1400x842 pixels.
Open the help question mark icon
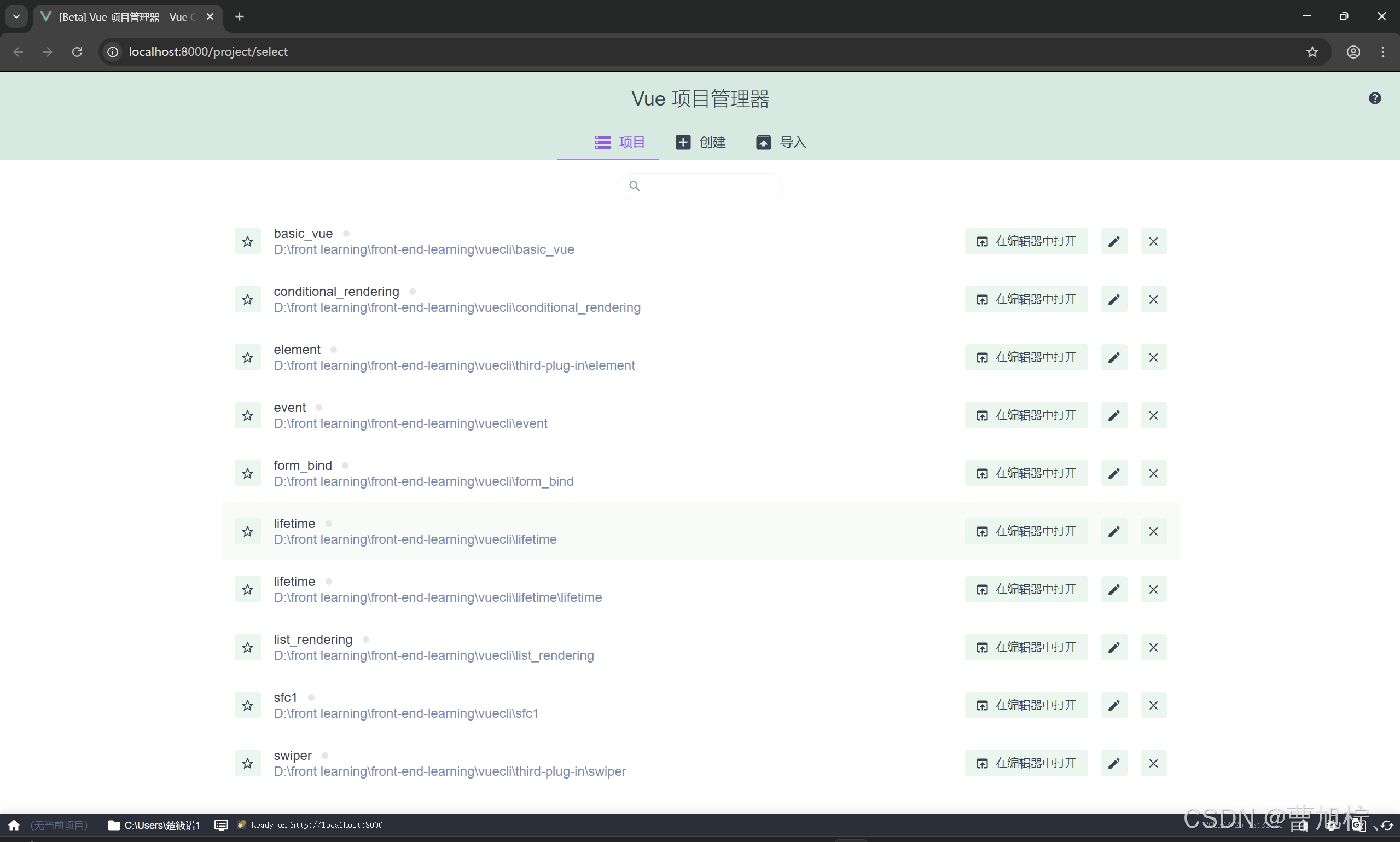tap(1375, 97)
